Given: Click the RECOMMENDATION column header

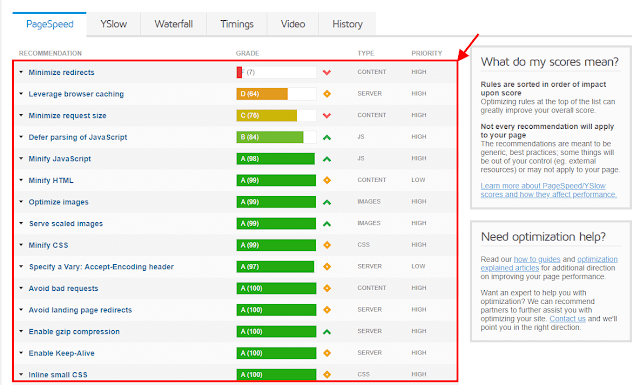Looking at the screenshot, I should pos(50,53).
